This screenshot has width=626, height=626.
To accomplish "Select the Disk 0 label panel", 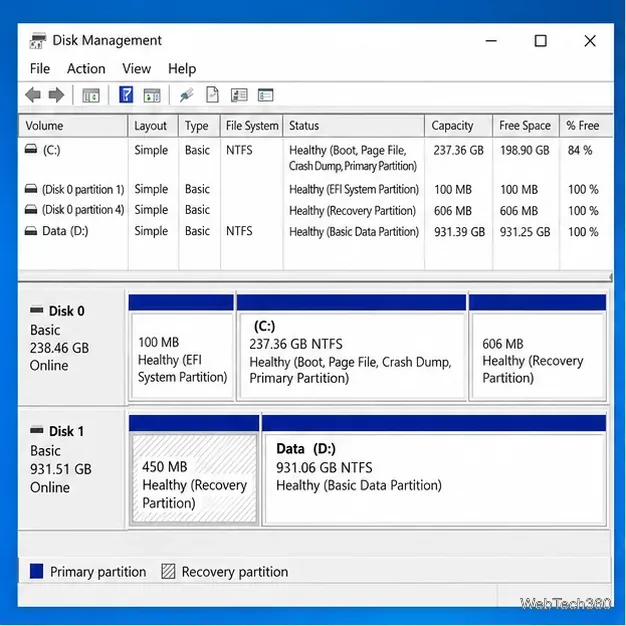I will 72,347.
